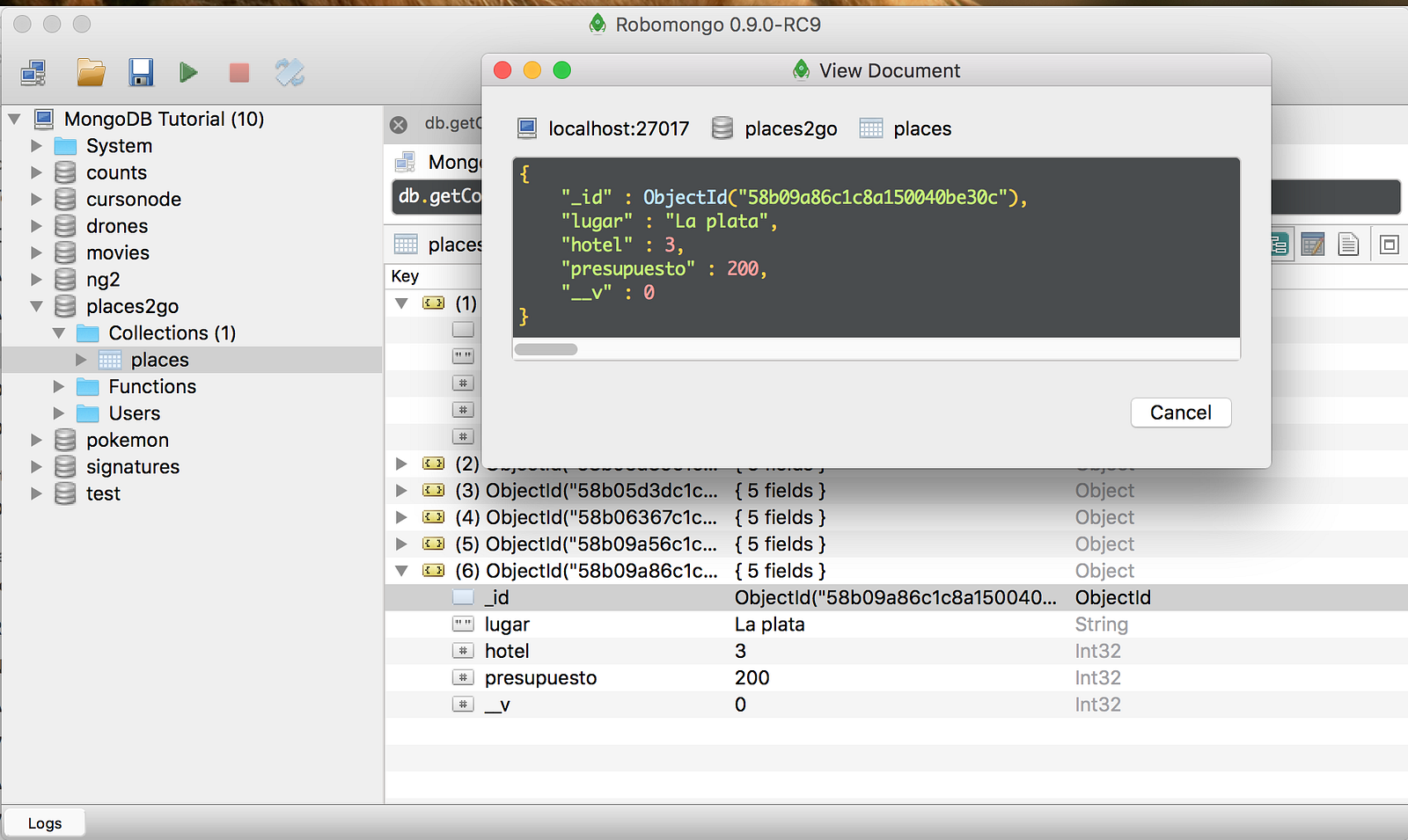This screenshot has height=840, width=1408.
Task: Select the movies database in sidebar
Action: click(117, 252)
